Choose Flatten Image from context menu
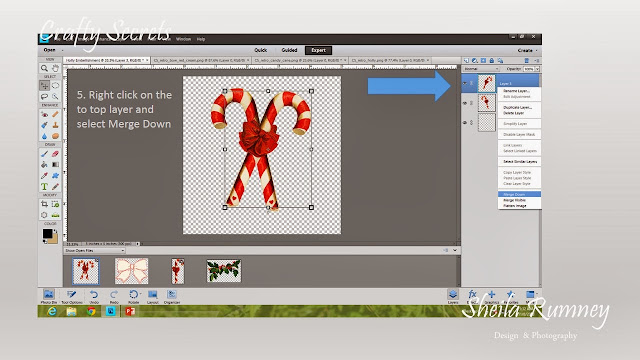Image resolution: width=640 pixels, height=360 pixels. click(520, 206)
